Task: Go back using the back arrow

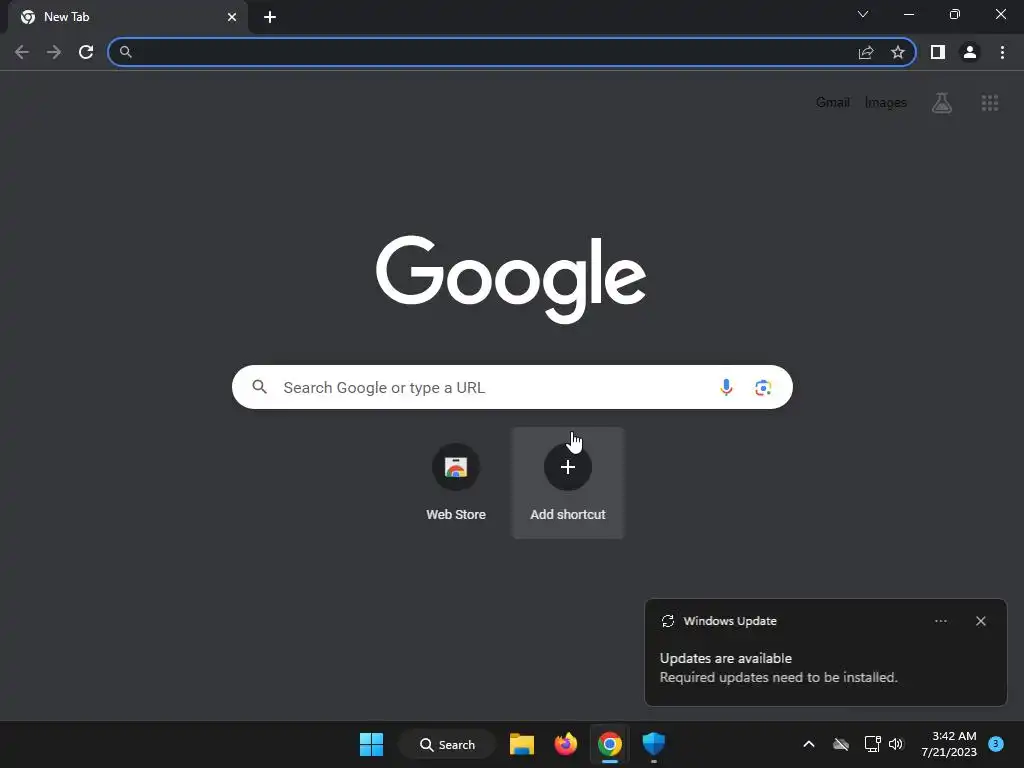Action: 22,52
